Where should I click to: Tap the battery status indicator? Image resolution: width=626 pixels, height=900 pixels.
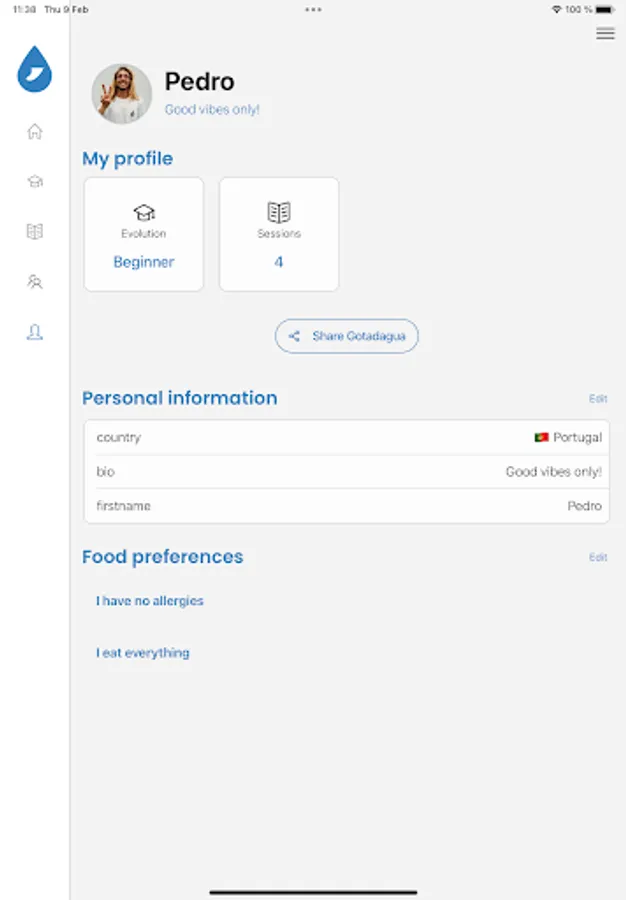[607, 9]
